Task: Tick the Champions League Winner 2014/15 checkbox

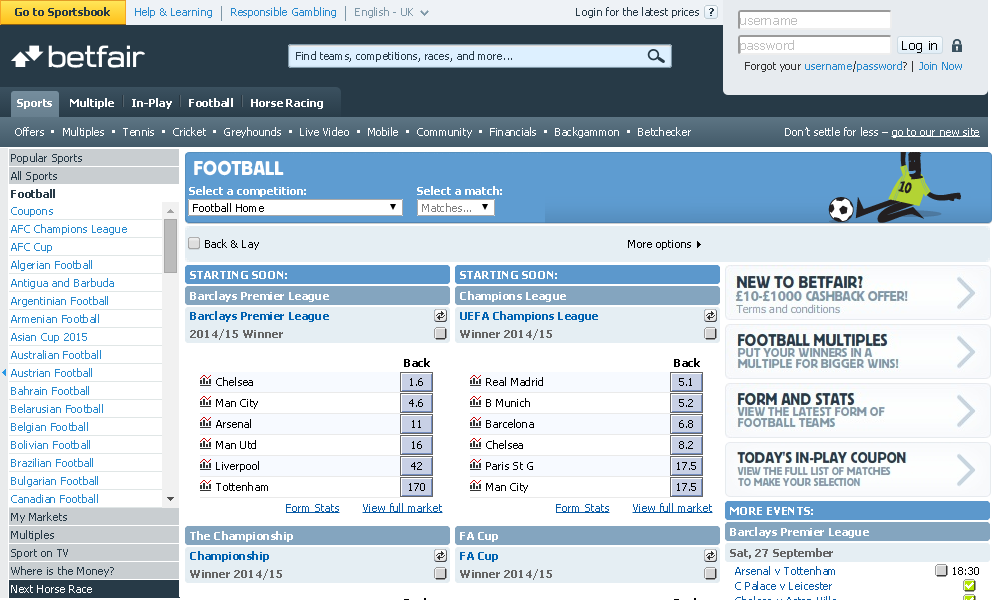Action: [710, 333]
